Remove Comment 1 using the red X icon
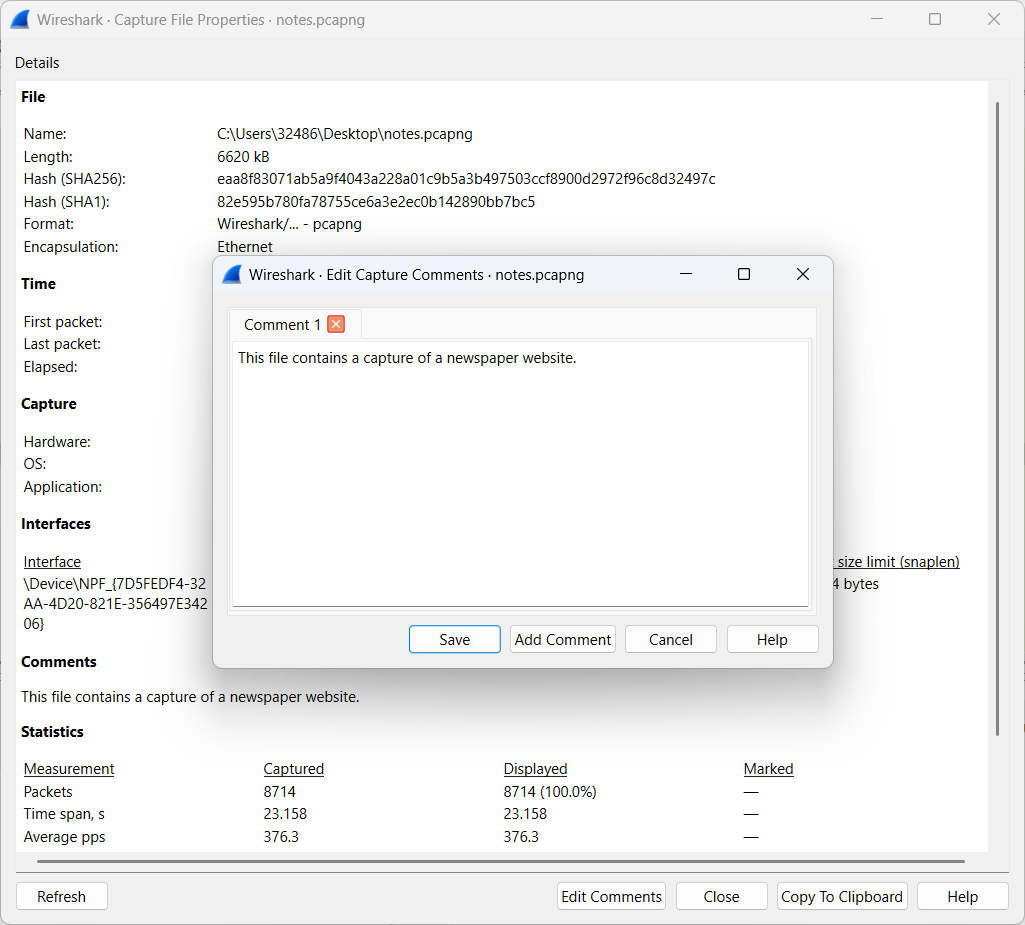This screenshot has height=925, width=1025. click(336, 324)
